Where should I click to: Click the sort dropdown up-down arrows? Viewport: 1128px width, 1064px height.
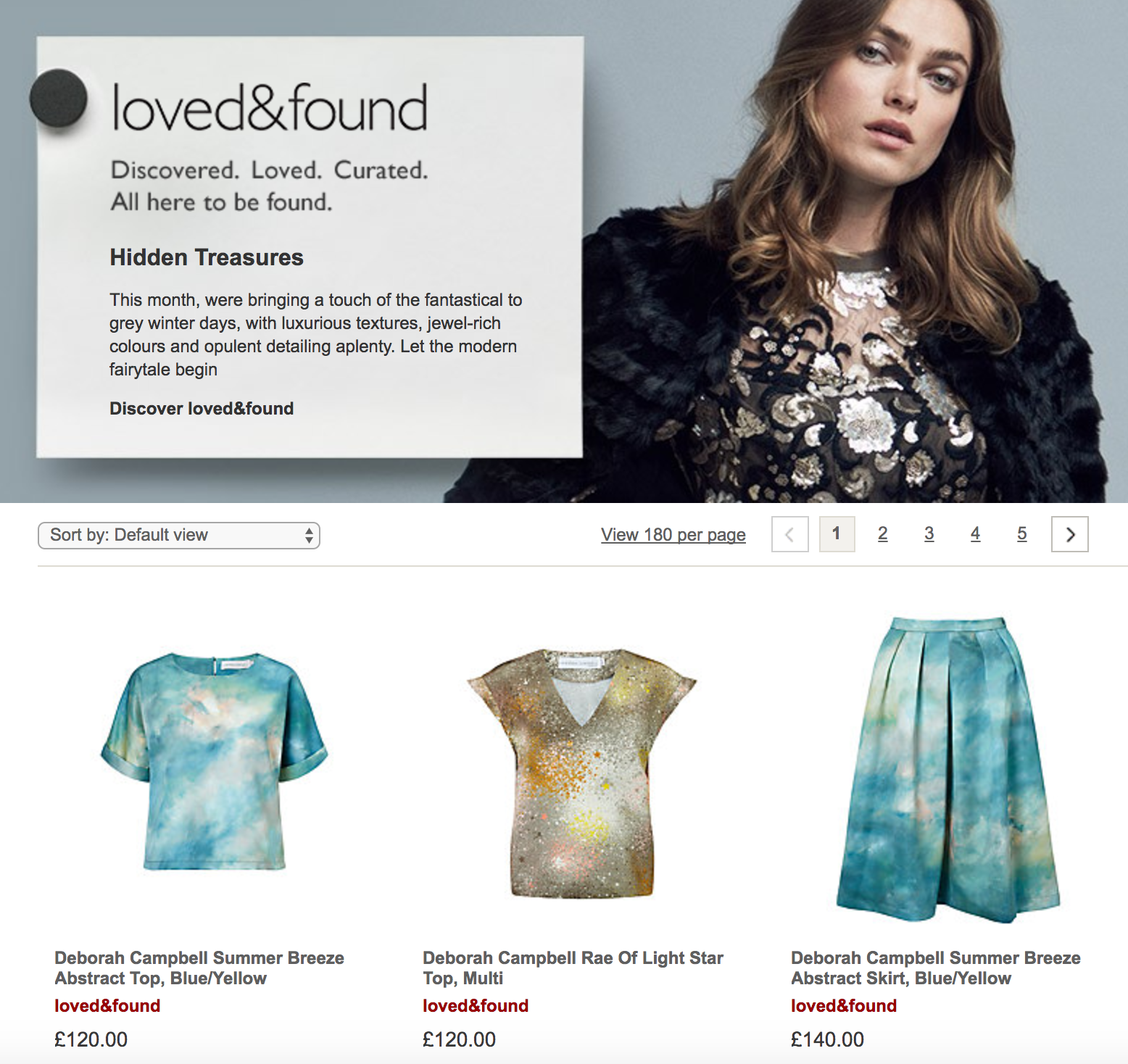[x=309, y=536]
